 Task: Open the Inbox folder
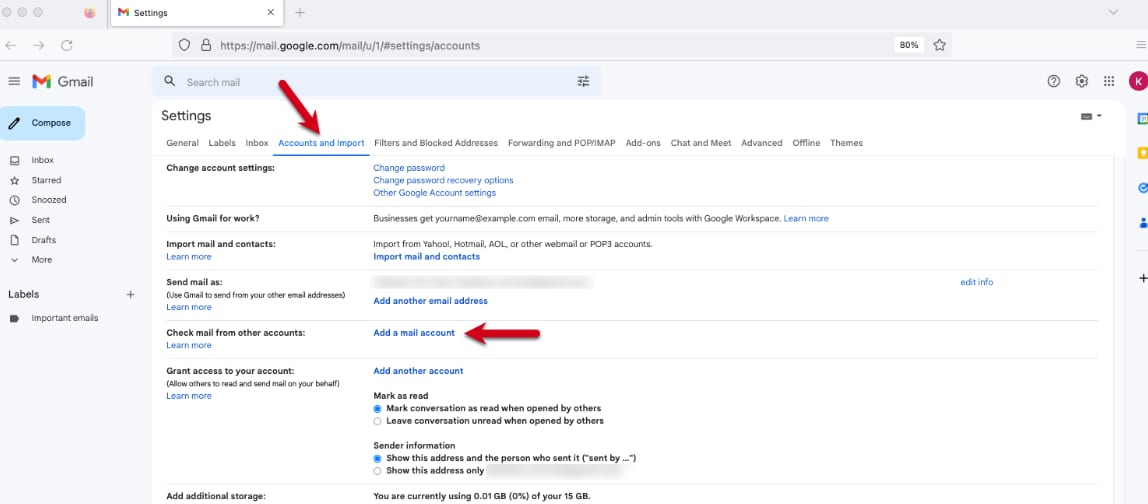tap(42, 160)
